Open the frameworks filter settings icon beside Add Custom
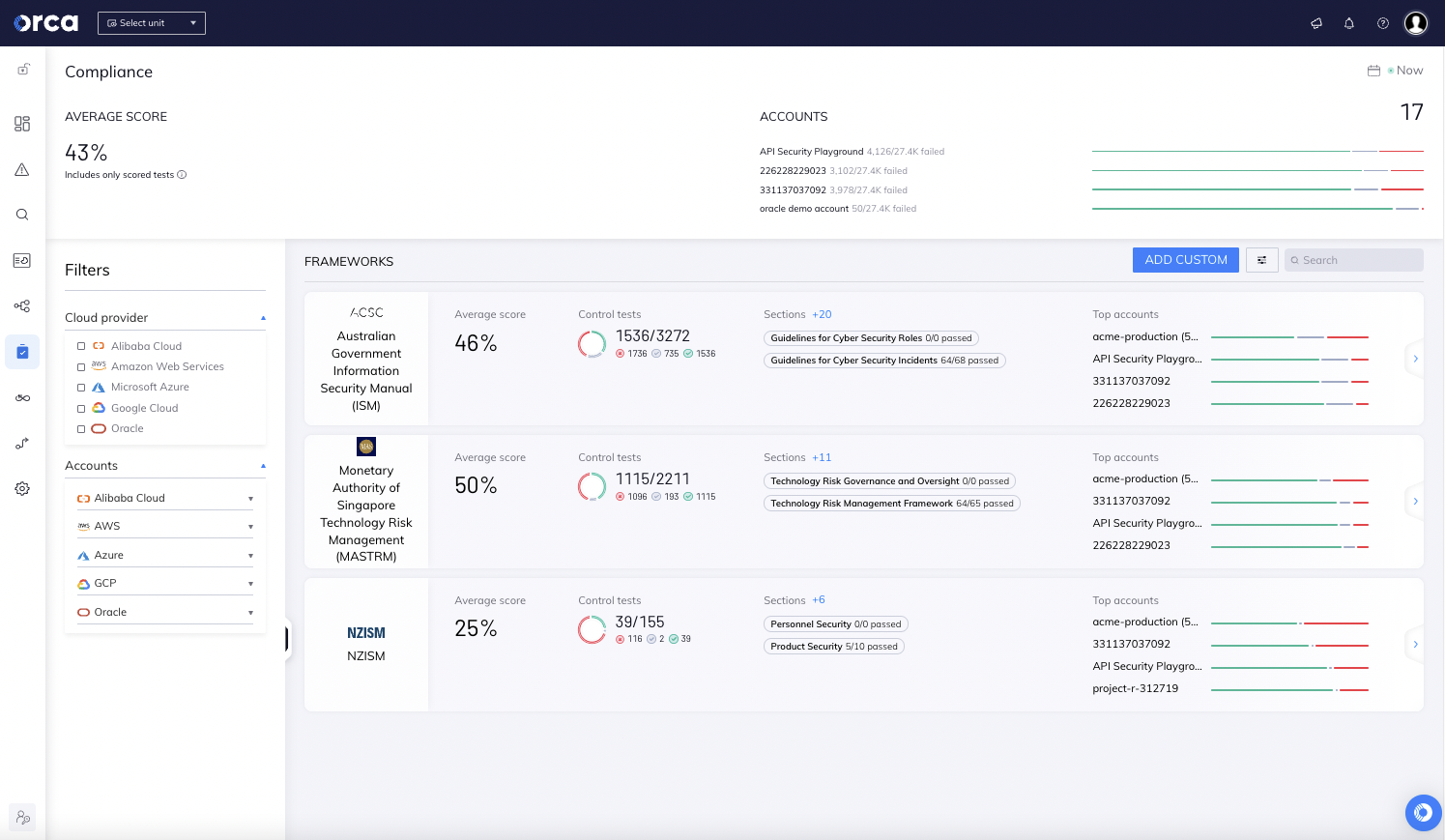The width and height of the screenshot is (1445, 840). point(1262,259)
